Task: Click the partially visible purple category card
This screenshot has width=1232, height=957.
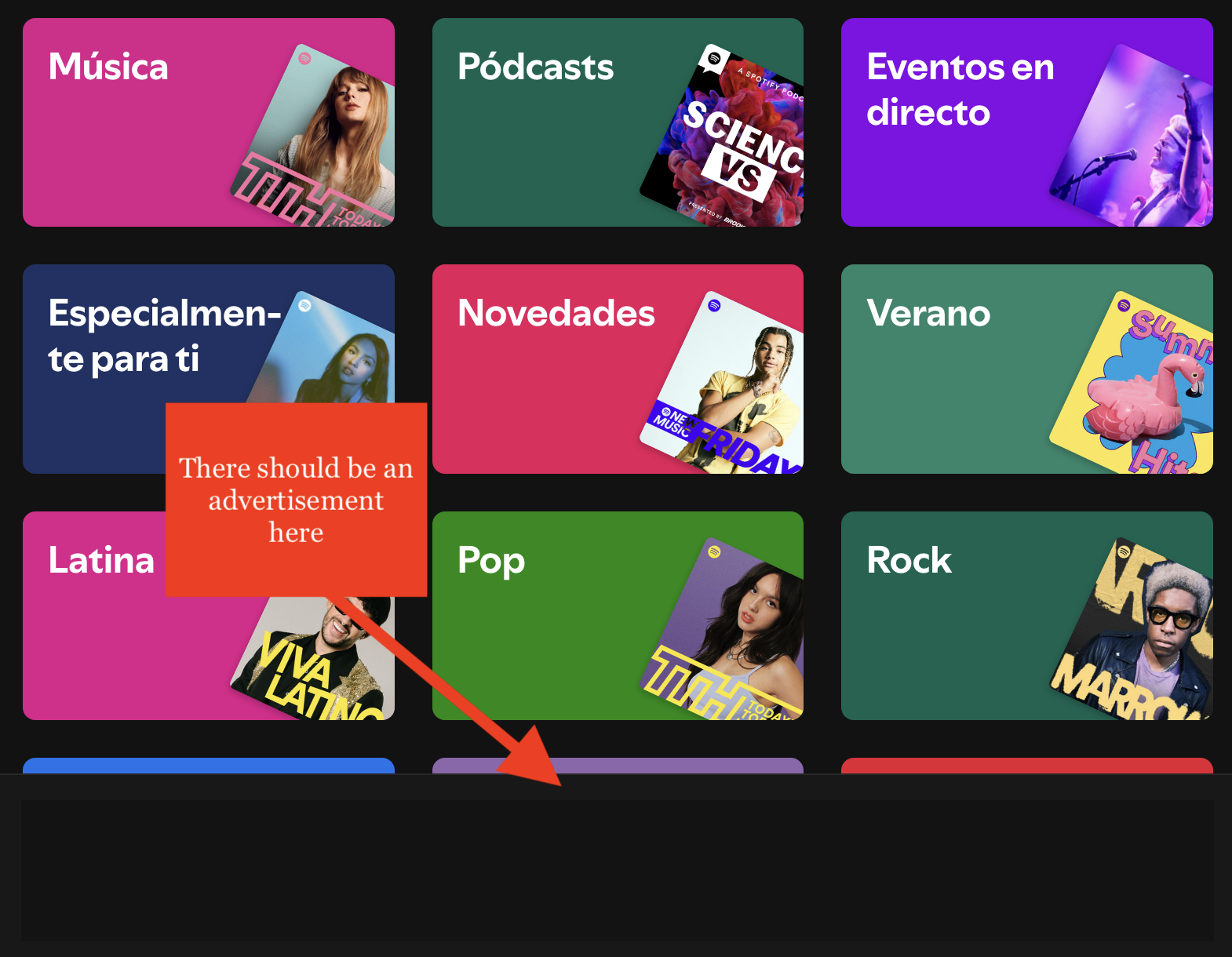Action: [x=618, y=766]
